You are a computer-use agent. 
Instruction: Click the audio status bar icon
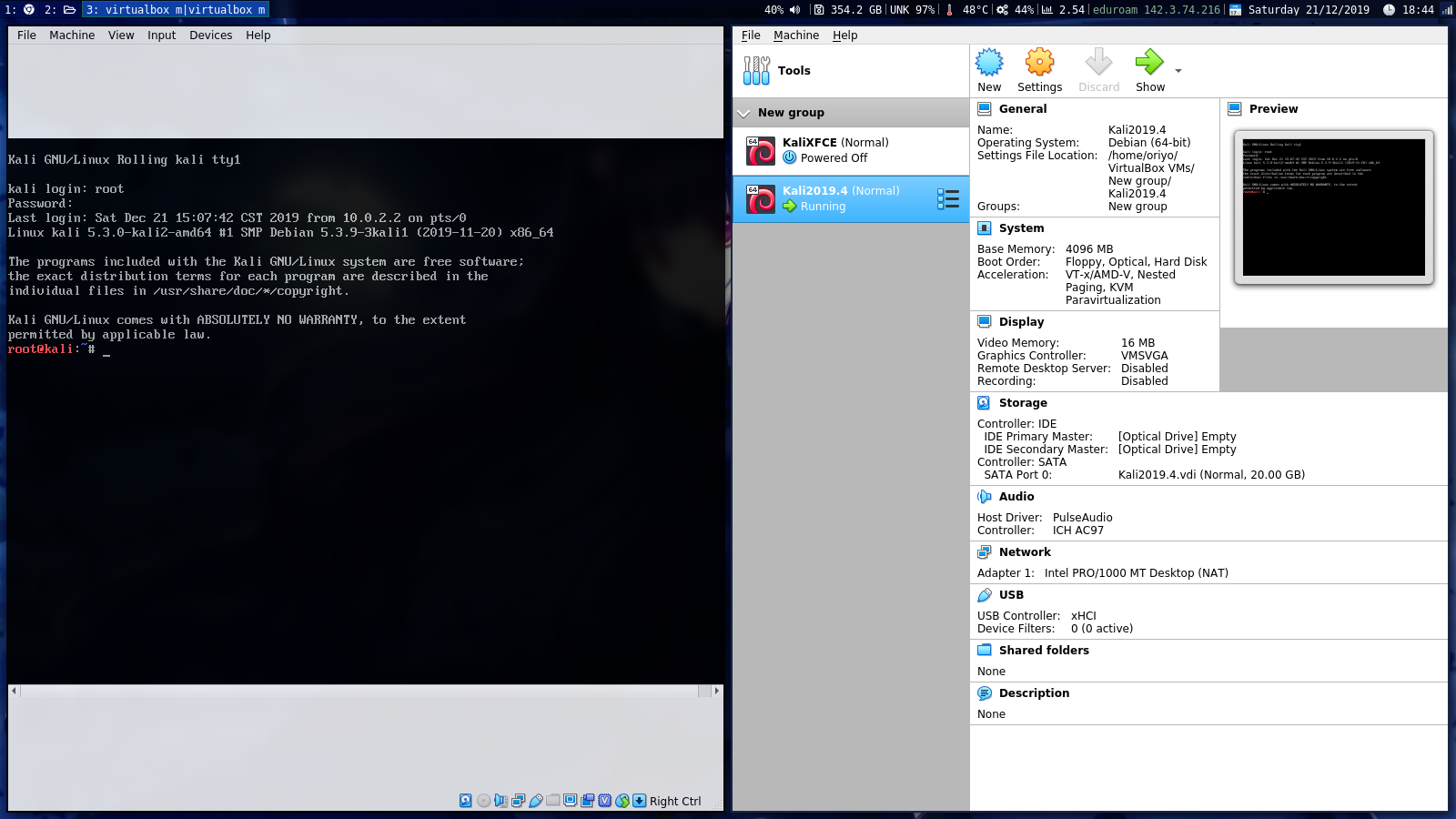(x=500, y=801)
